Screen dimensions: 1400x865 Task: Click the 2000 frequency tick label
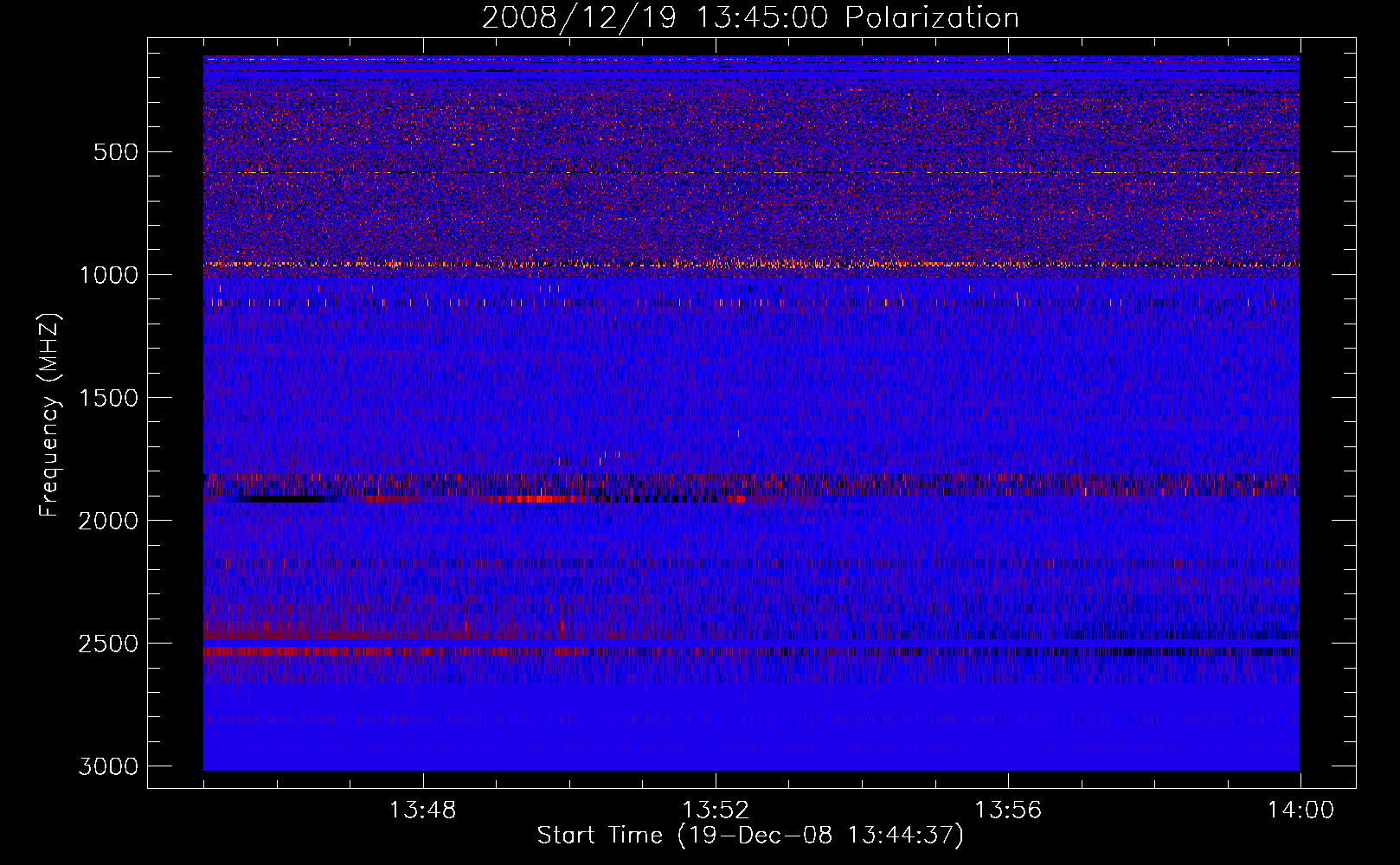pyautogui.click(x=109, y=521)
